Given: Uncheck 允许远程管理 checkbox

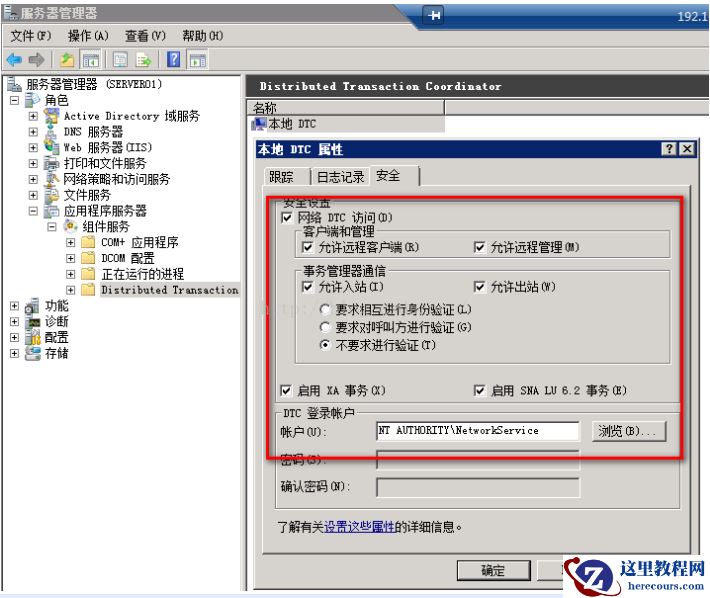Looking at the screenshot, I should [x=479, y=247].
